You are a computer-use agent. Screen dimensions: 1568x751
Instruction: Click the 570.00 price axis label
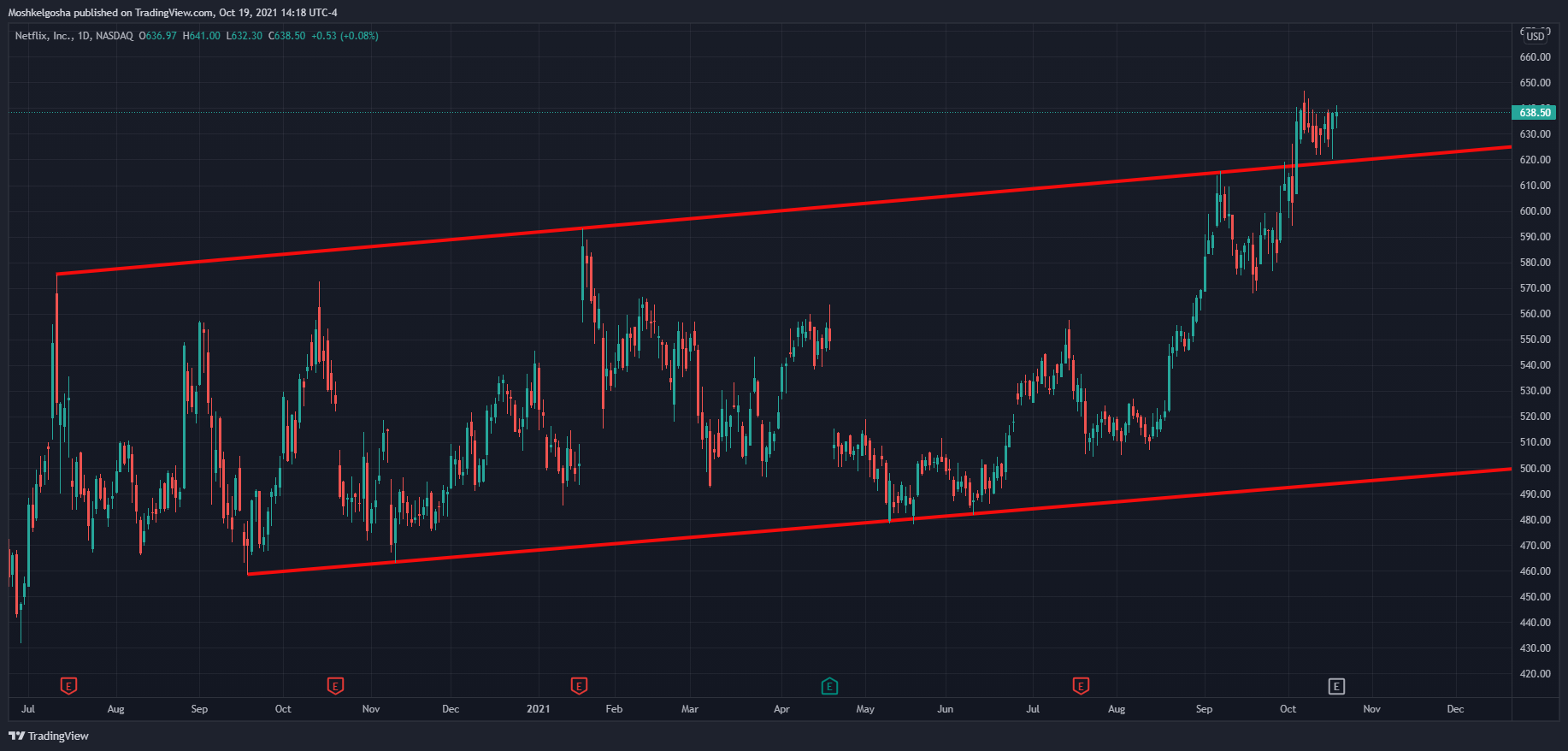click(1536, 288)
